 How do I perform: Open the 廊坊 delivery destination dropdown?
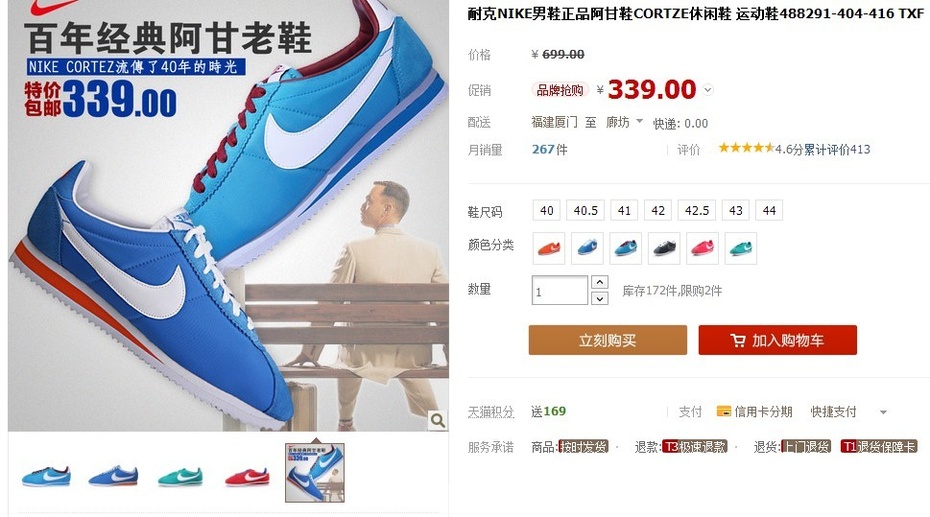pos(624,122)
